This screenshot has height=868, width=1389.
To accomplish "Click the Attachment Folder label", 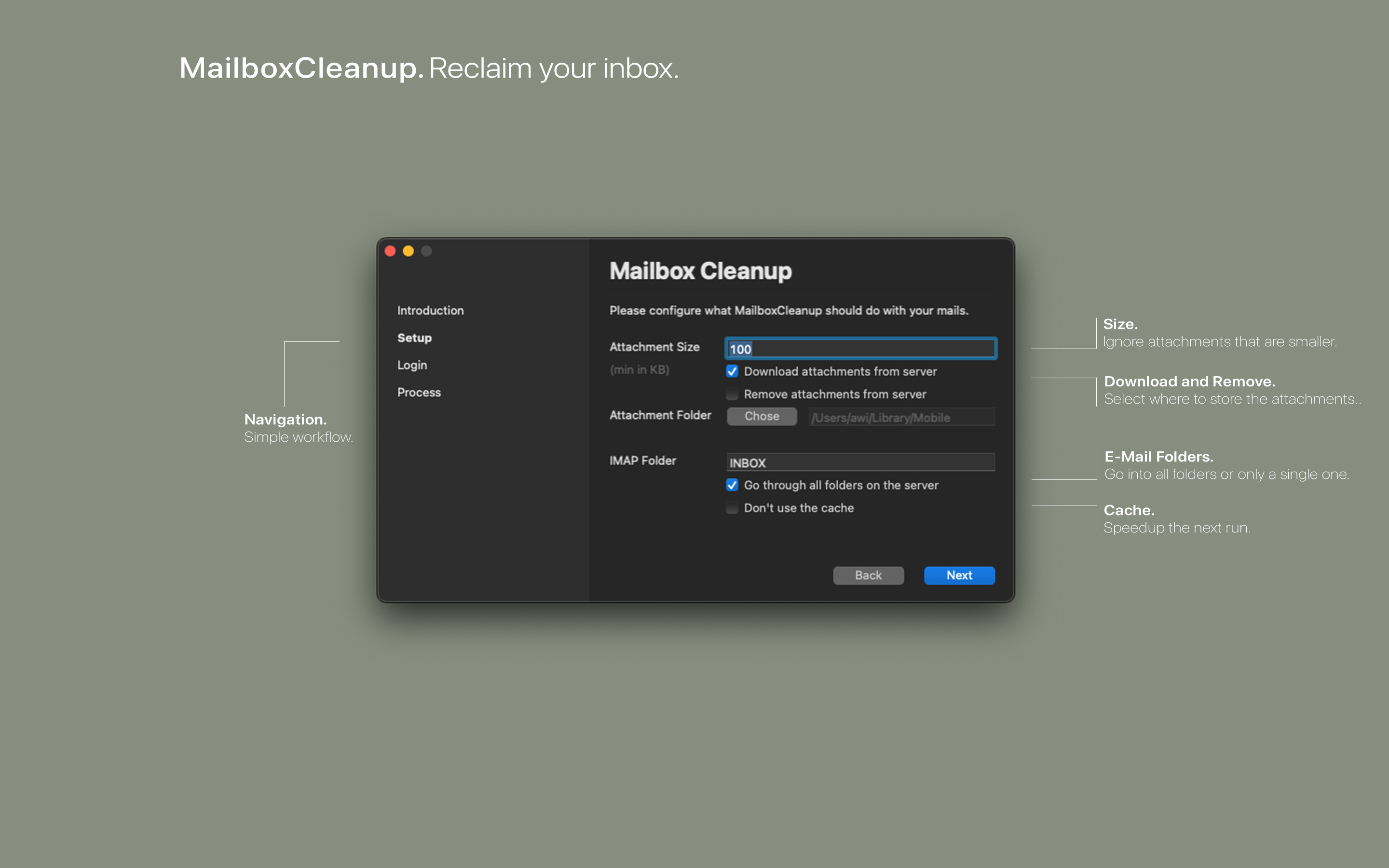I will click(x=660, y=415).
